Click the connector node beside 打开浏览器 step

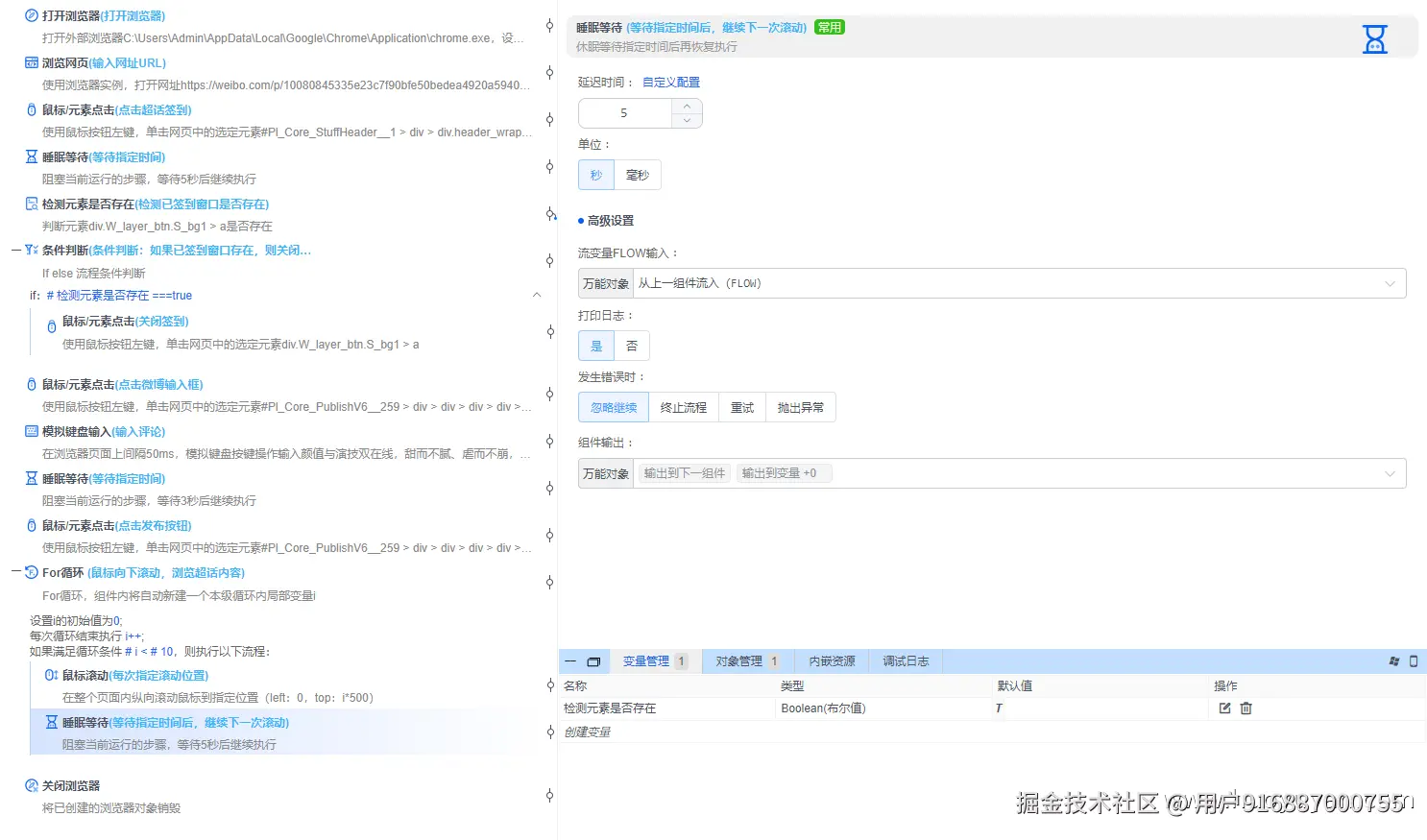click(x=549, y=26)
